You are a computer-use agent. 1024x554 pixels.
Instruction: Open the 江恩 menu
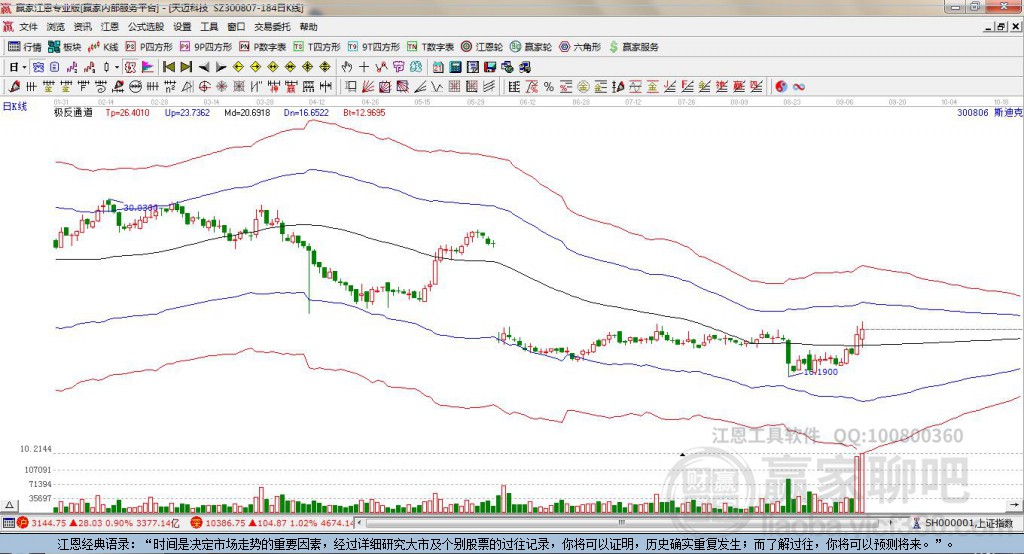click(x=110, y=27)
